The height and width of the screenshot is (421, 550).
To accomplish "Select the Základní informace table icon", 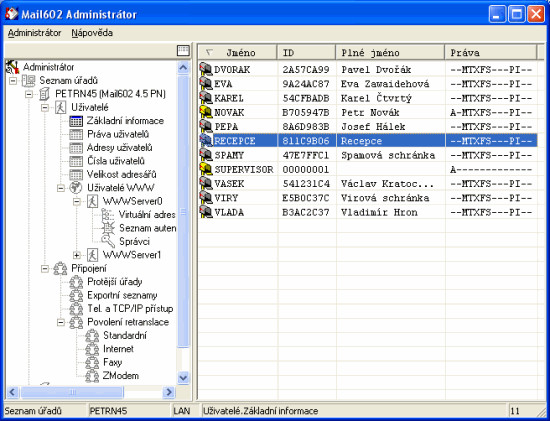I will pyautogui.click(x=76, y=121).
